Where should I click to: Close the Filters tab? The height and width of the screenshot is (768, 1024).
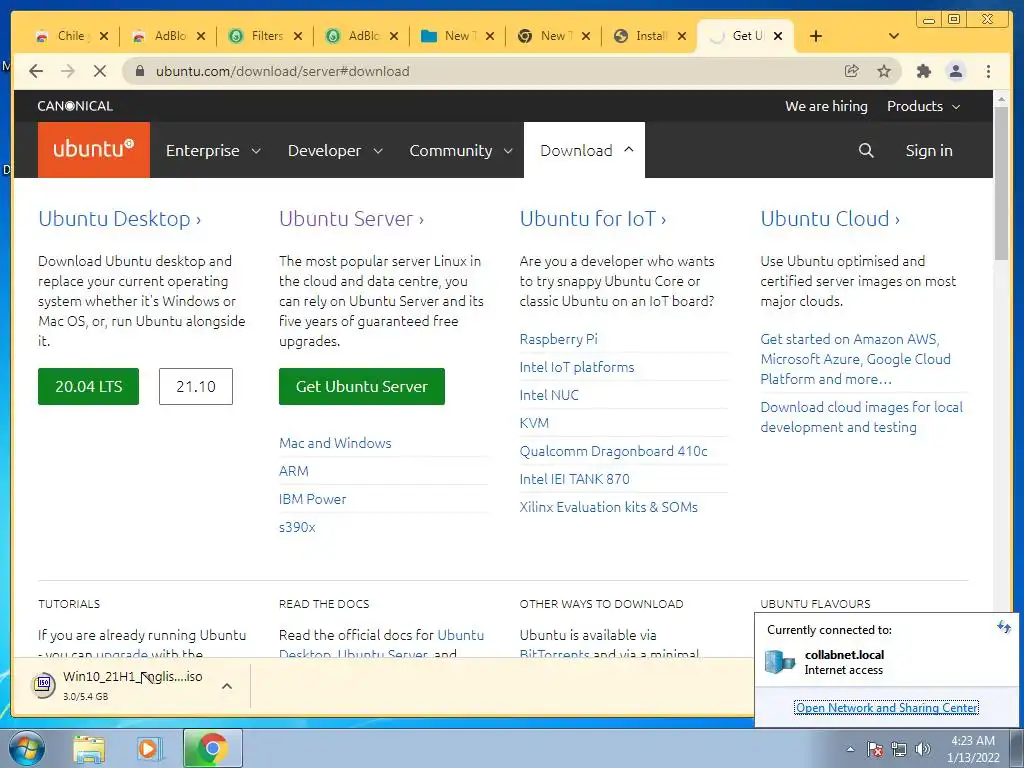(x=298, y=36)
